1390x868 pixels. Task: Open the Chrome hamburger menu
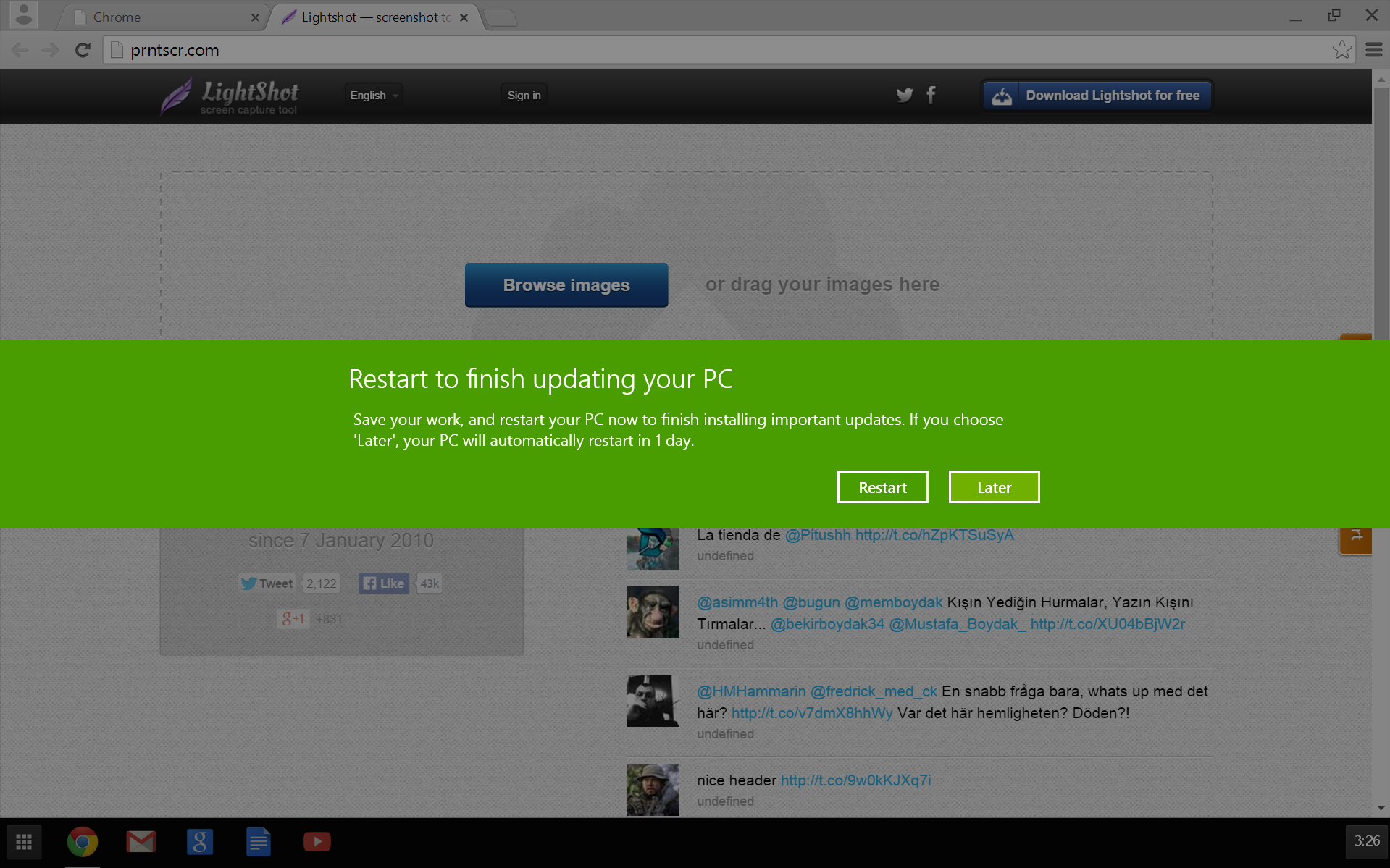[1374, 50]
